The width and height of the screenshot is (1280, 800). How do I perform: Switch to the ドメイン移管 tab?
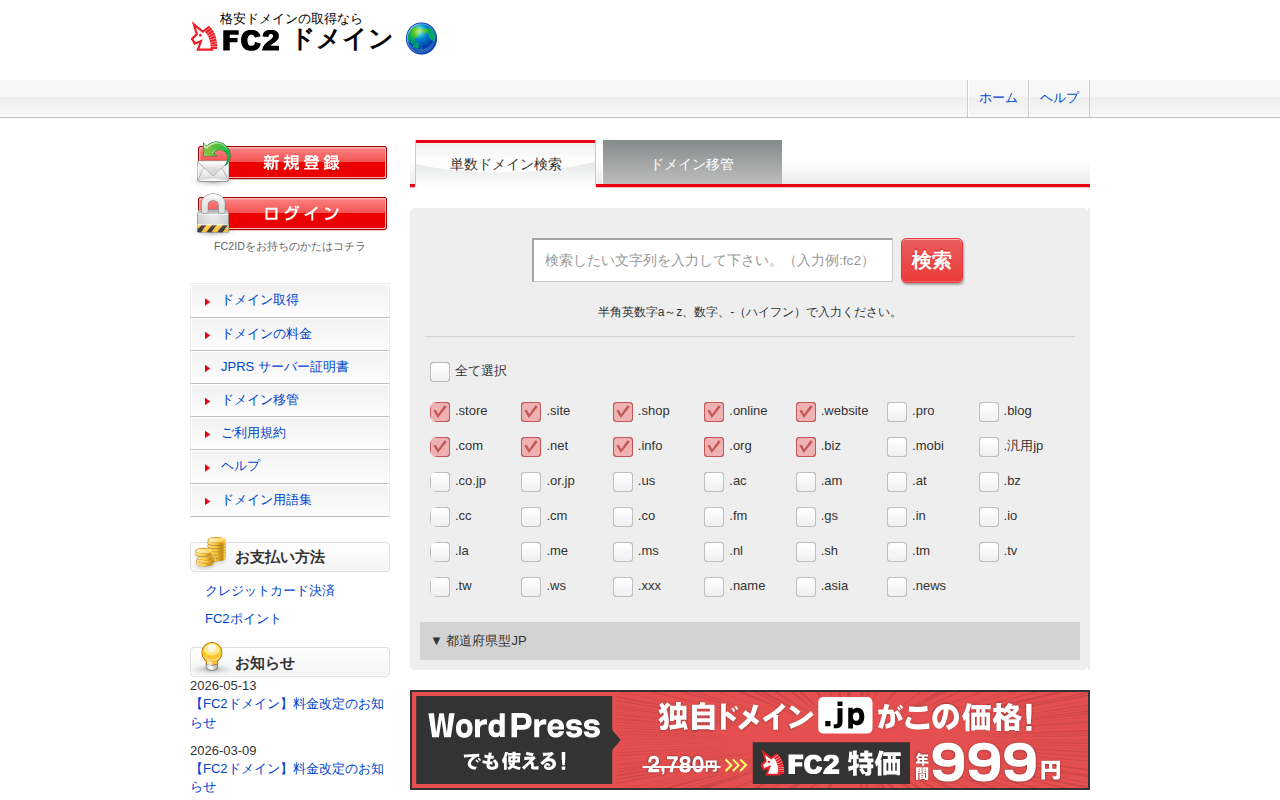(692, 163)
